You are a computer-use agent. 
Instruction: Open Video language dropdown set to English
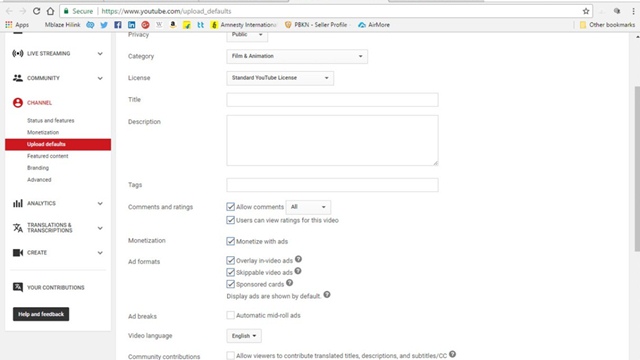tap(244, 336)
